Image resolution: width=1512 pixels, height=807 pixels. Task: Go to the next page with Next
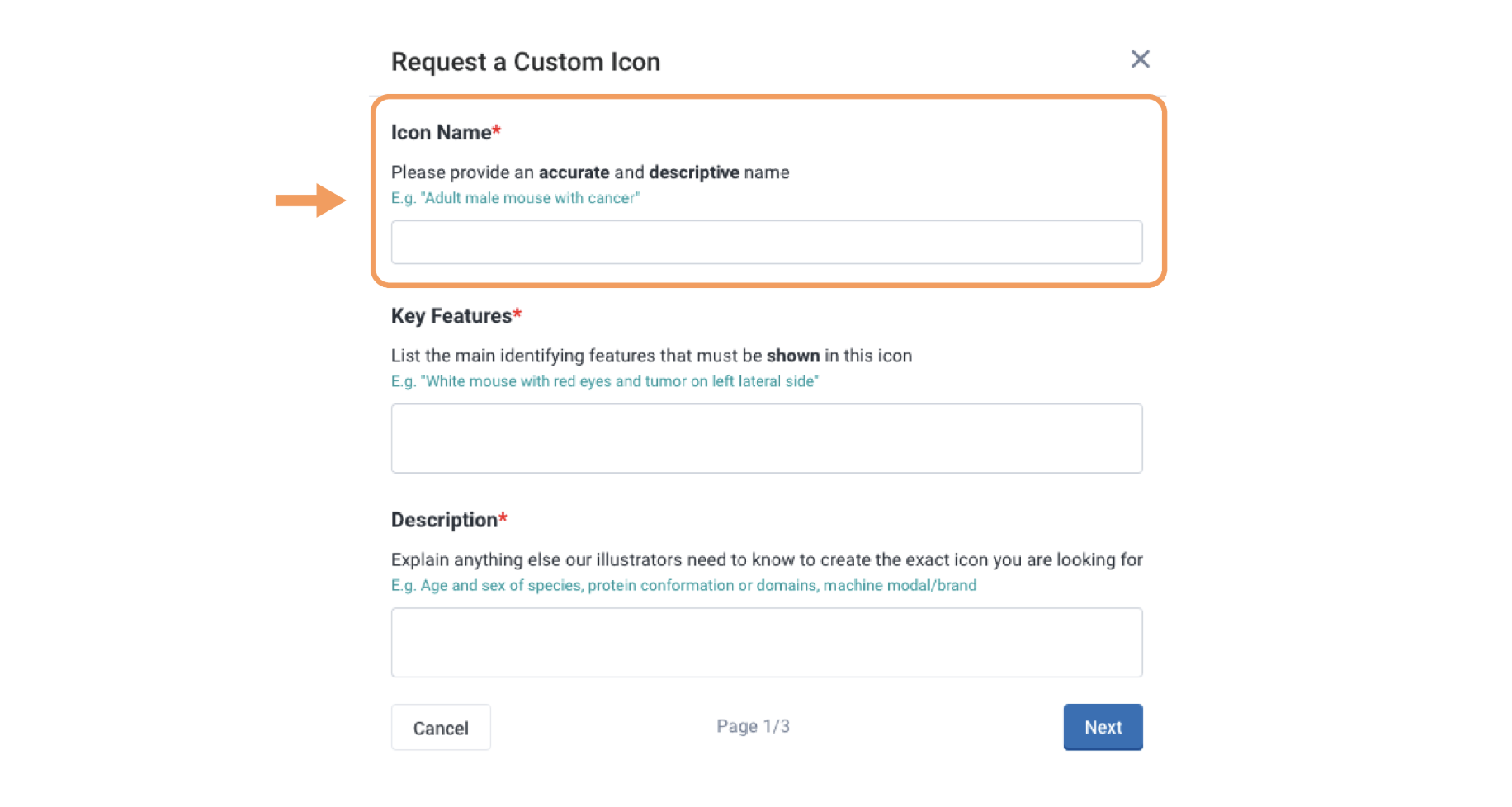pyautogui.click(x=1103, y=727)
